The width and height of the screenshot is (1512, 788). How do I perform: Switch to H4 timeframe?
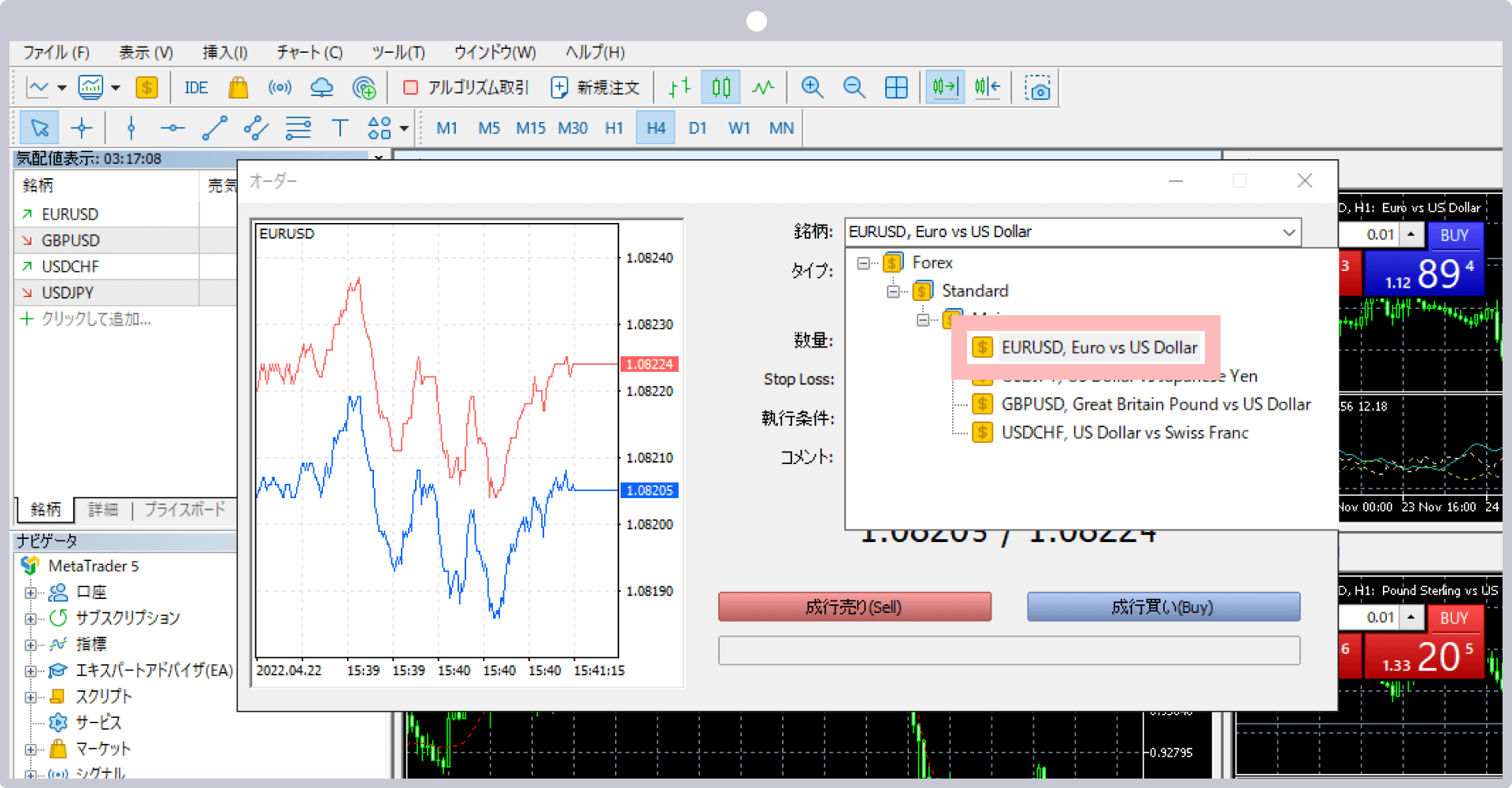click(656, 128)
